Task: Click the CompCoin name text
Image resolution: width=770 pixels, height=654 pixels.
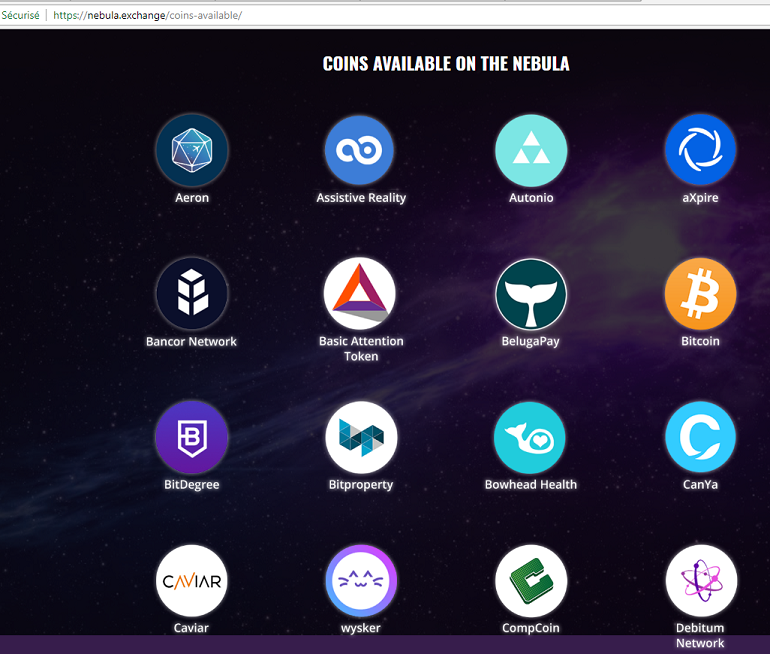Action: pyautogui.click(x=531, y=628)
